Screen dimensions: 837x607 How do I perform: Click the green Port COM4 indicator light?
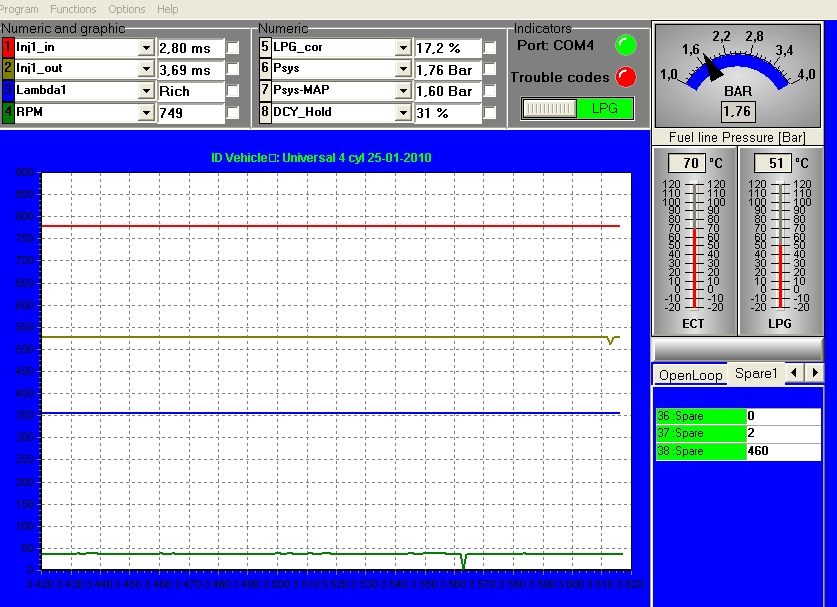(x=626, y=44)
